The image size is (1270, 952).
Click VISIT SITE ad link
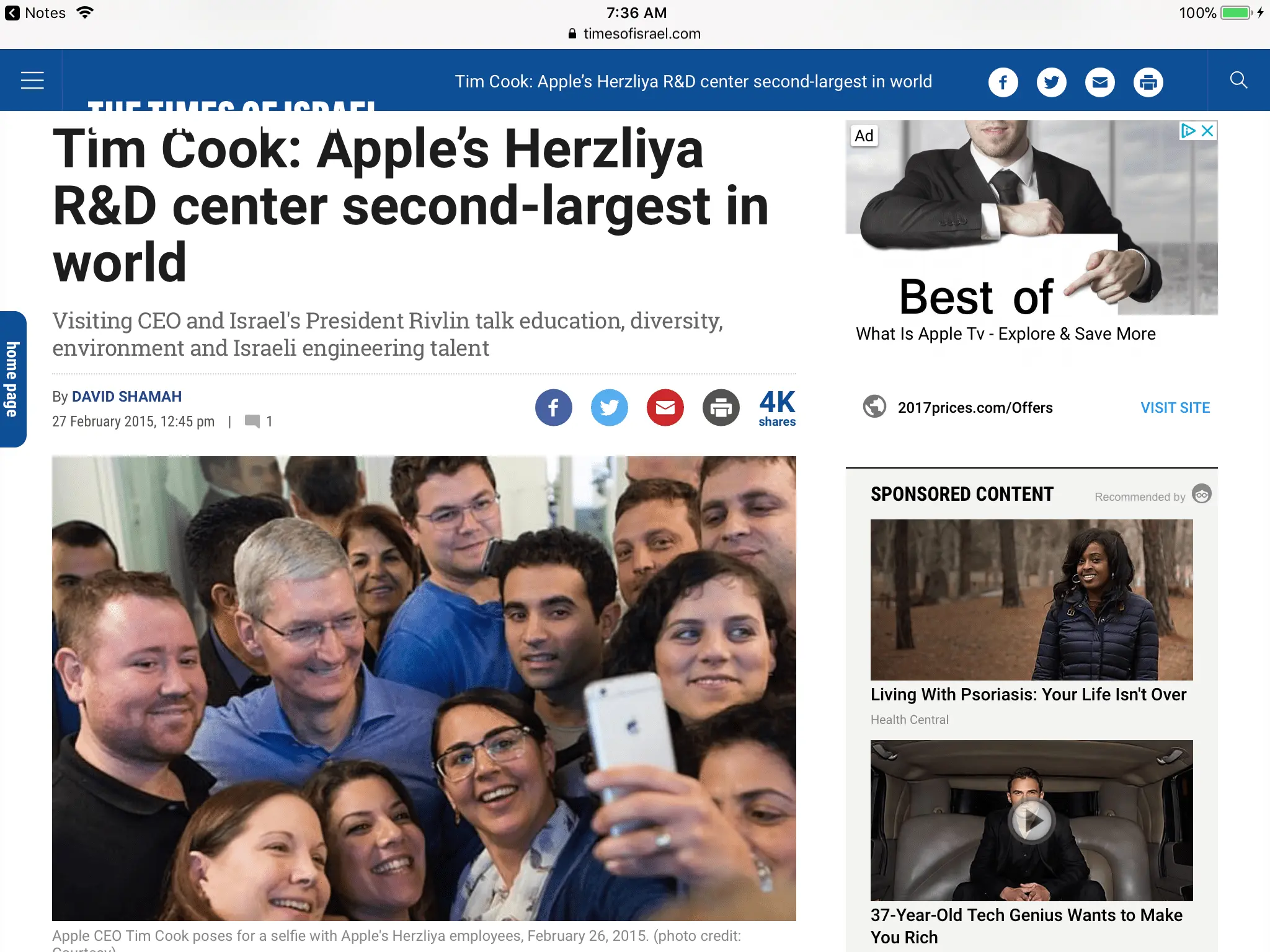pyautogui.click(x=1175, y=408)
